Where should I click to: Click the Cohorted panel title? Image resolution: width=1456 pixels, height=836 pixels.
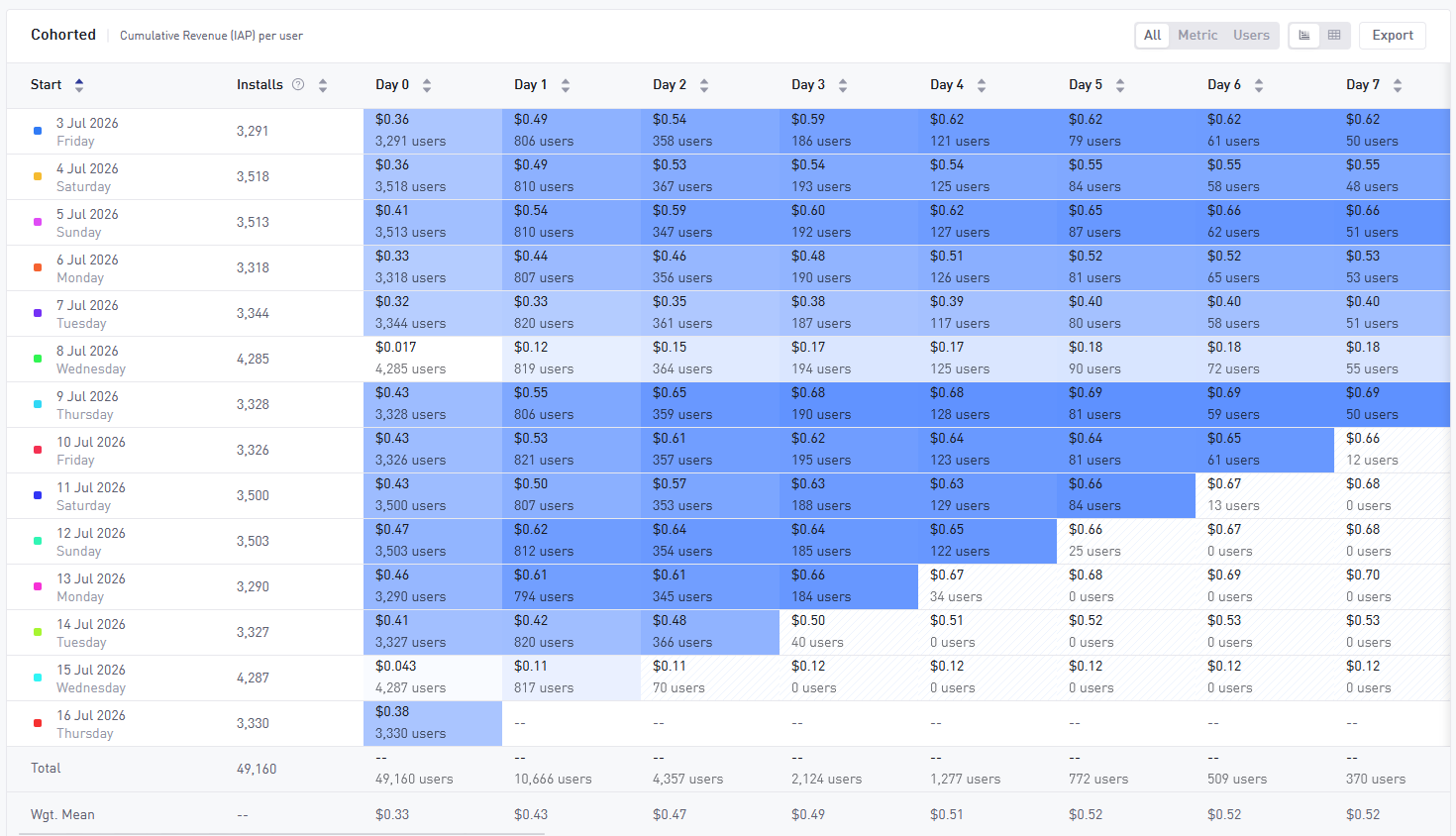[63, 35]
